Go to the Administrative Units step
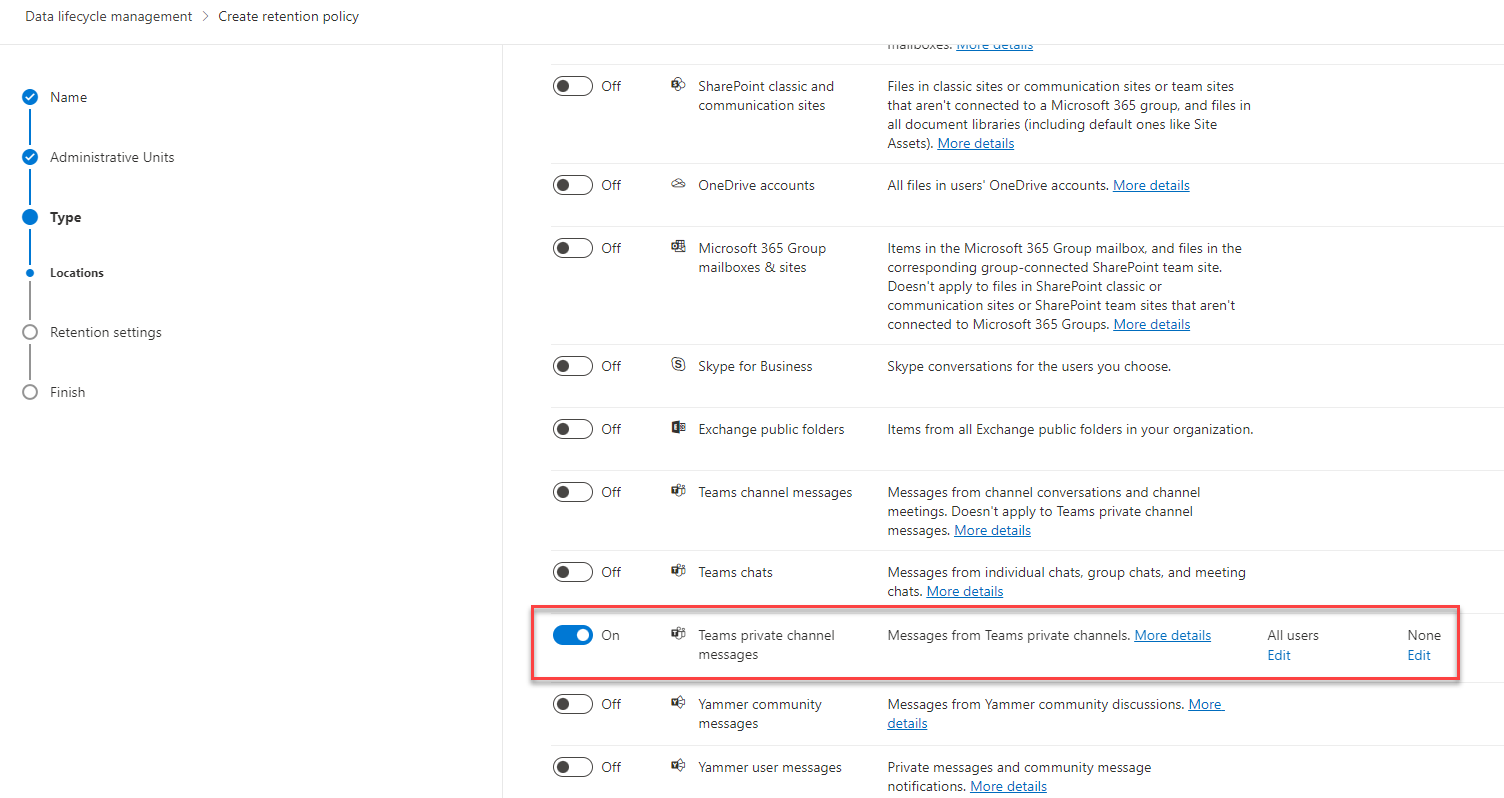This screenshot has height=798, width=1504. tap(112, 157)
